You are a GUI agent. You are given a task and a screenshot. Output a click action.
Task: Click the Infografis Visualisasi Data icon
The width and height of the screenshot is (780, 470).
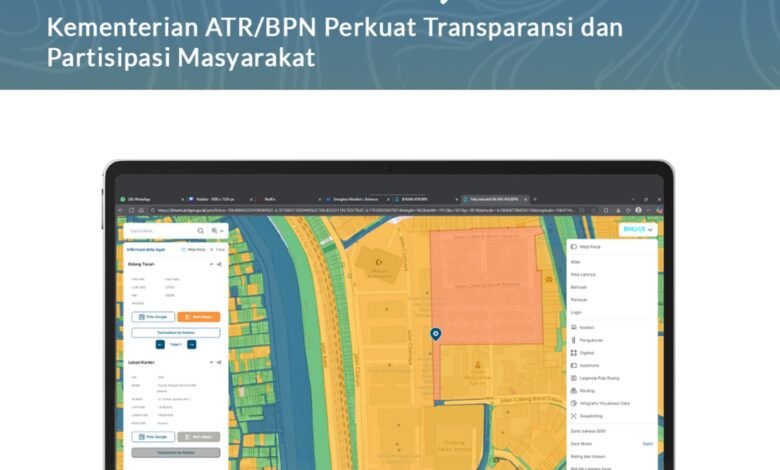pos(574,403)
